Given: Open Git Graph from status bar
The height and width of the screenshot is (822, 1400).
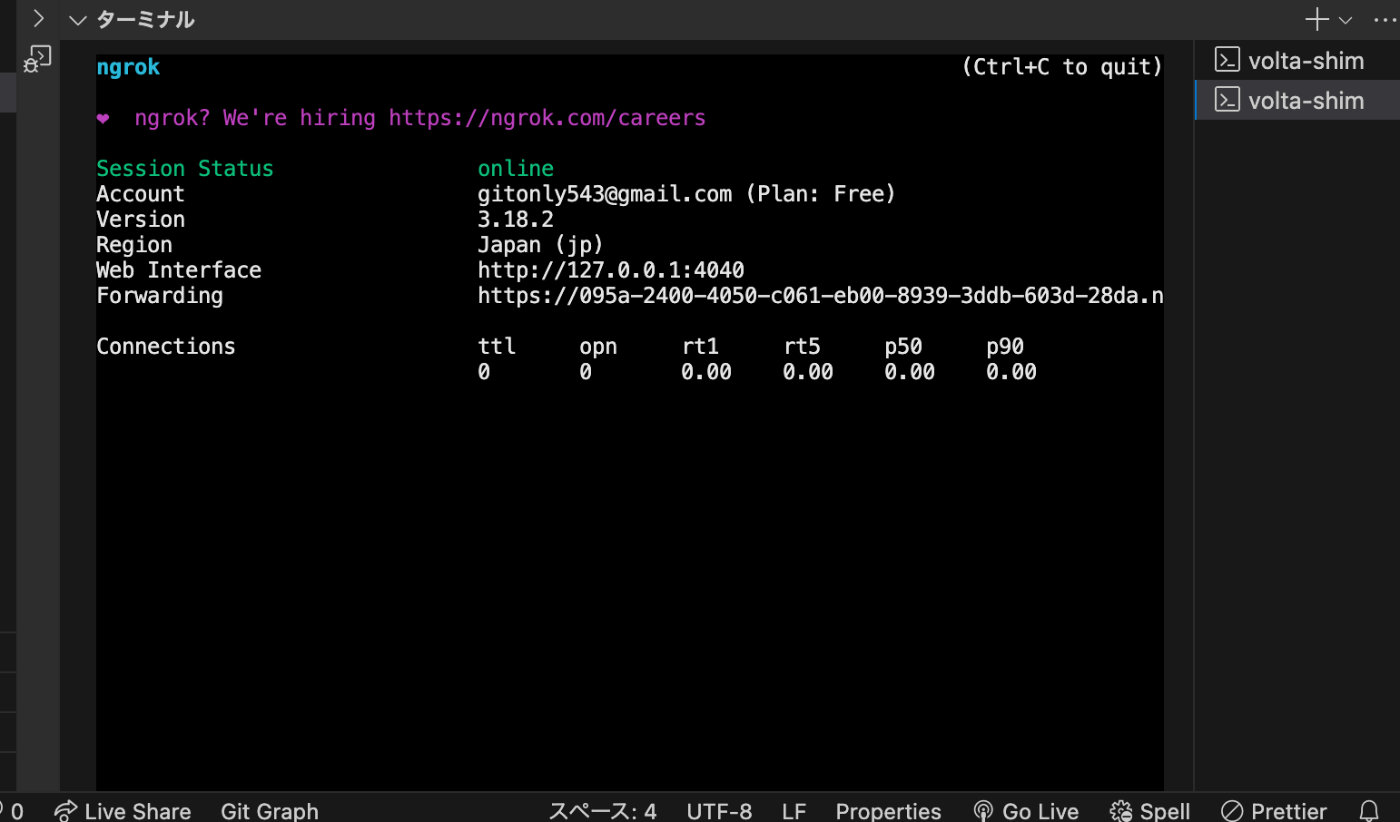Looking at the screenshot, I should pyautogui.click(x=270, y=811).
